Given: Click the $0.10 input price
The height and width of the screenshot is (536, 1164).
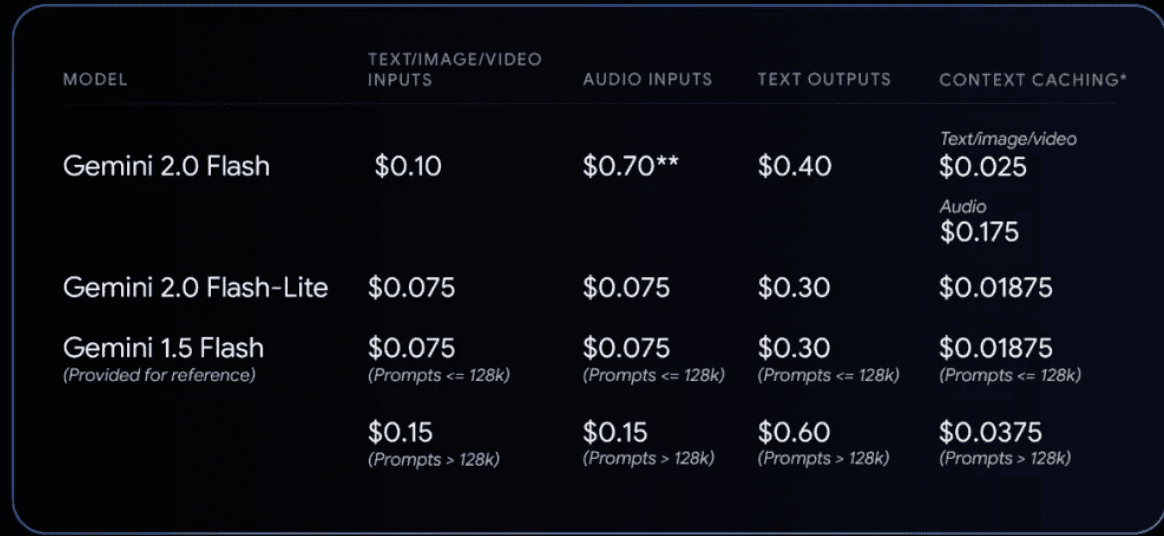Looking at the screenshot, I should pyautogui.click(x=408, y=166).
